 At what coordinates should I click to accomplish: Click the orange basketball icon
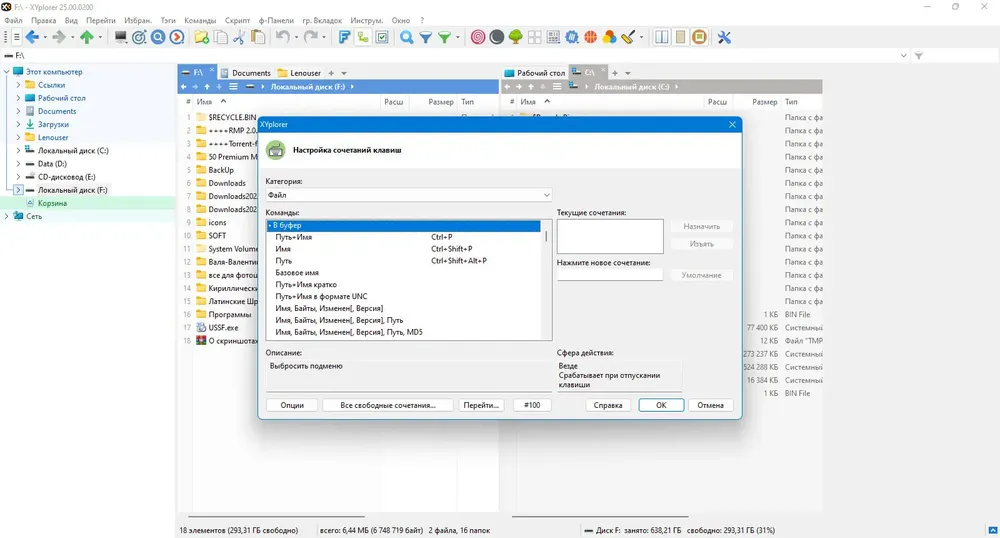[x=591, y=38]
